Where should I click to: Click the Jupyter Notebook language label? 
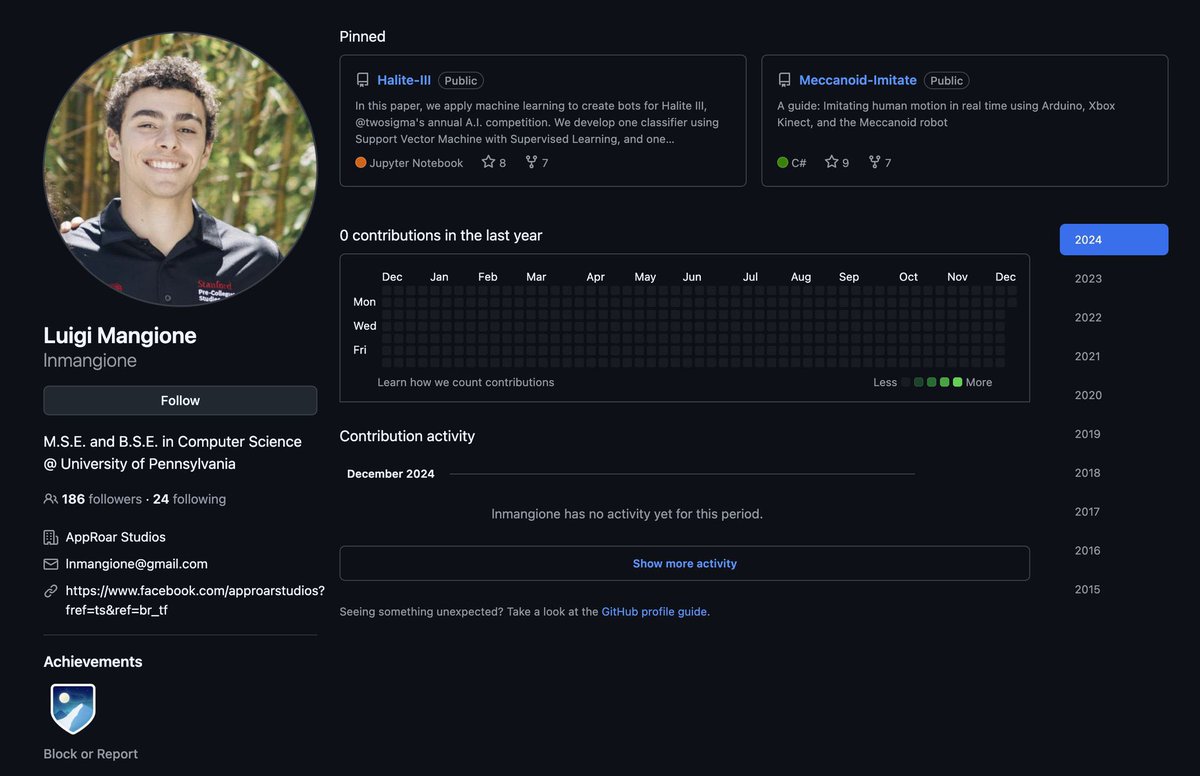point(417,163)
